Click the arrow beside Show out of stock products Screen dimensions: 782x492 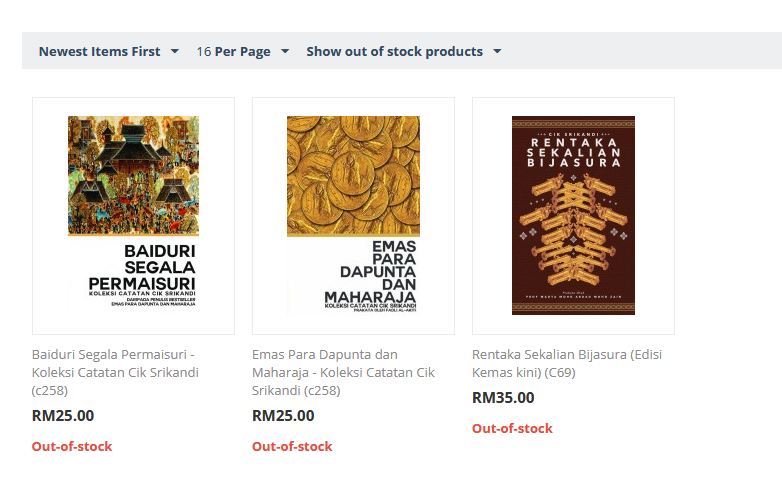coord(497,51)
